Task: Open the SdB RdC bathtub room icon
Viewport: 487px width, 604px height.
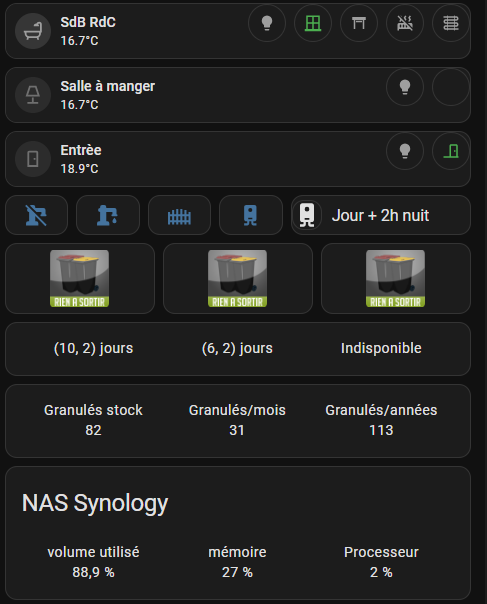Action: 33,31
